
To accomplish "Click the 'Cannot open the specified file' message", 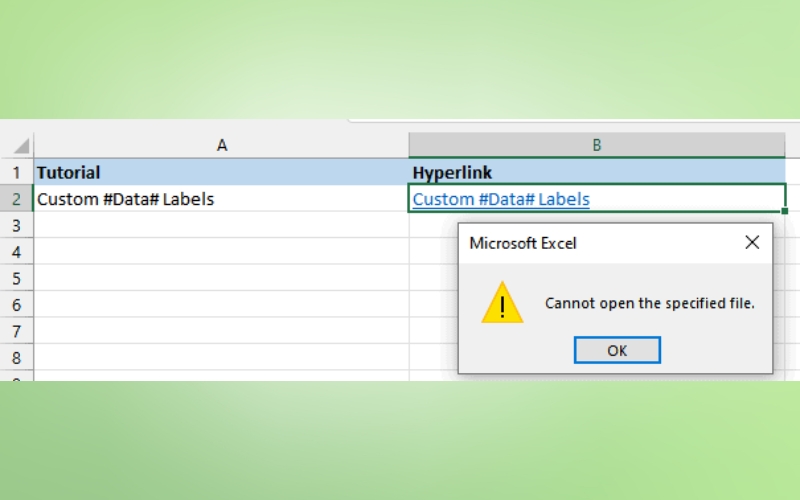I will 649,303.
